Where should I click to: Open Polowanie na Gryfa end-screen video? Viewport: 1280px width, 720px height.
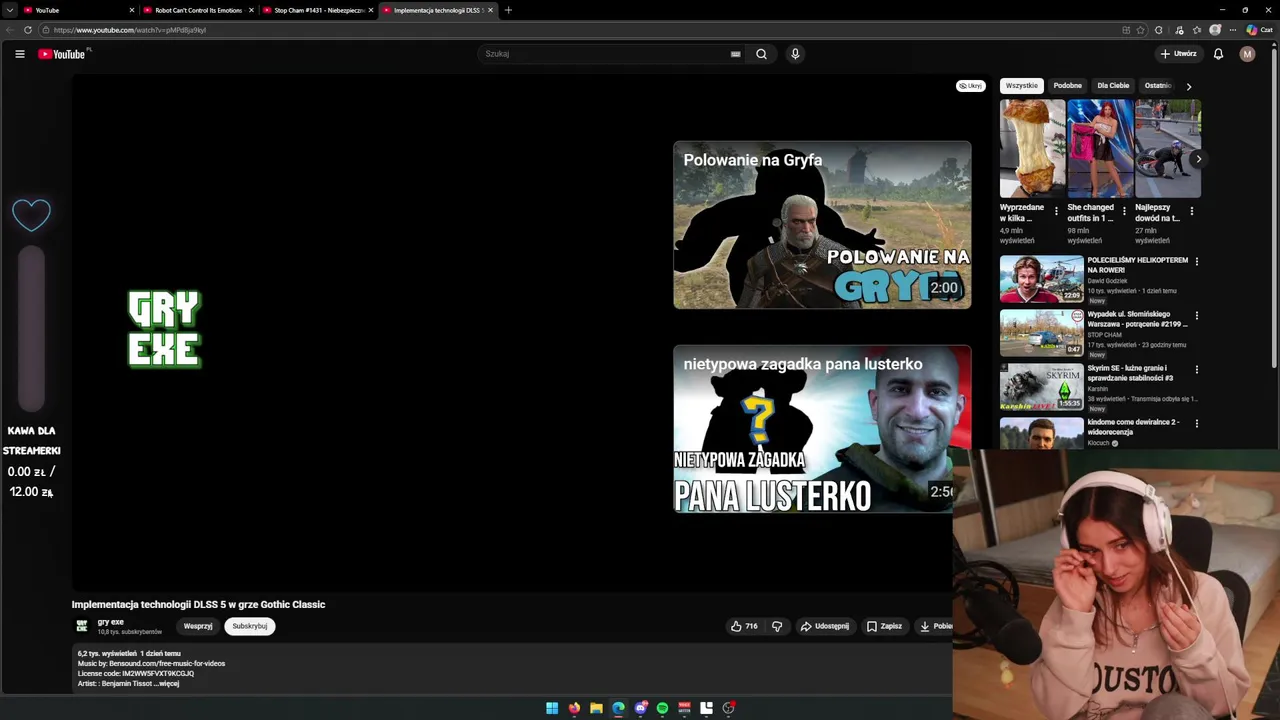822,225
